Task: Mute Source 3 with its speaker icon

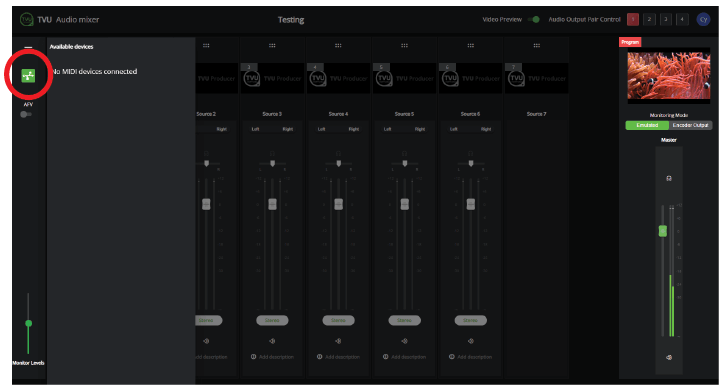Action: click(272, 341)
